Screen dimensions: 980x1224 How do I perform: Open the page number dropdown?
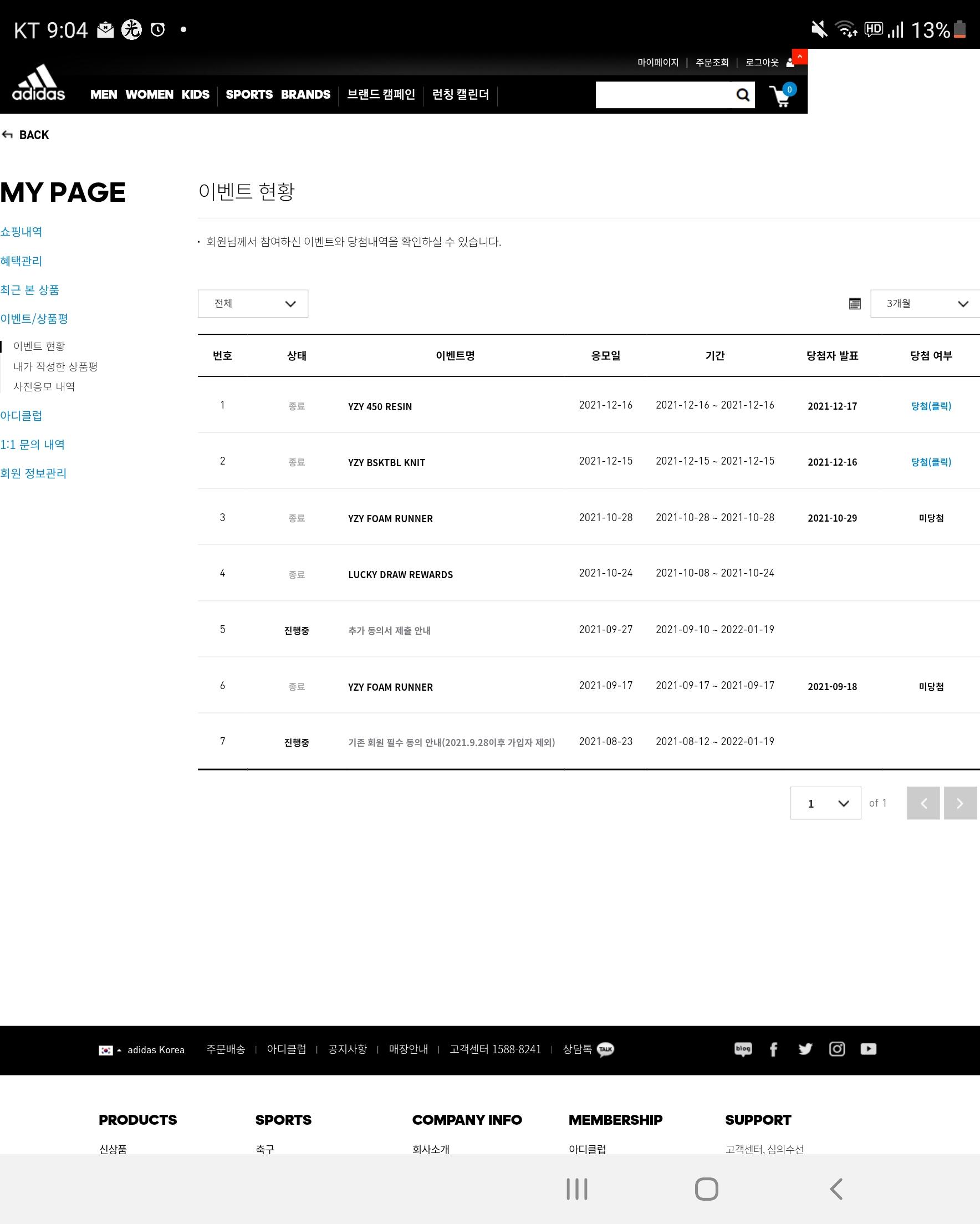pos(825,803)
